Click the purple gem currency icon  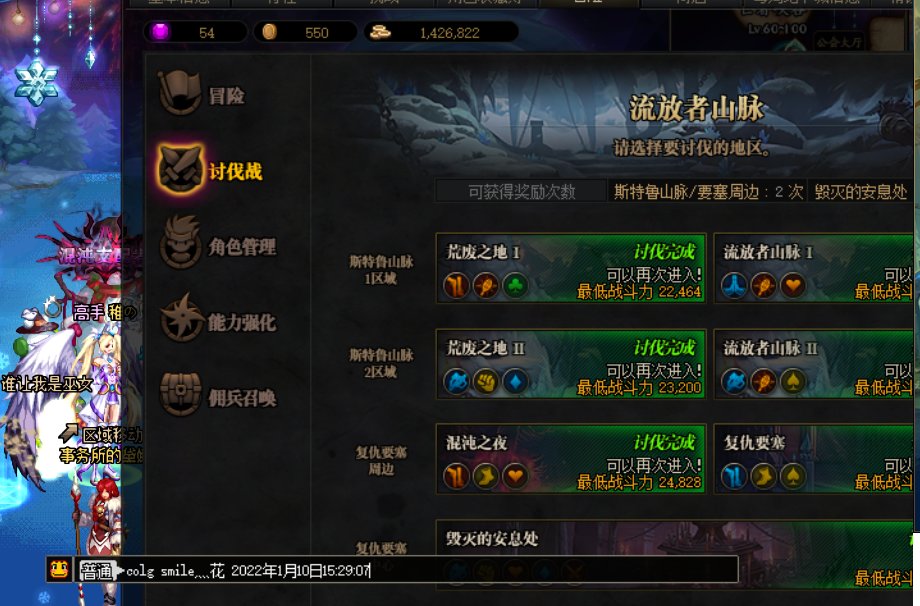(160, 32)
